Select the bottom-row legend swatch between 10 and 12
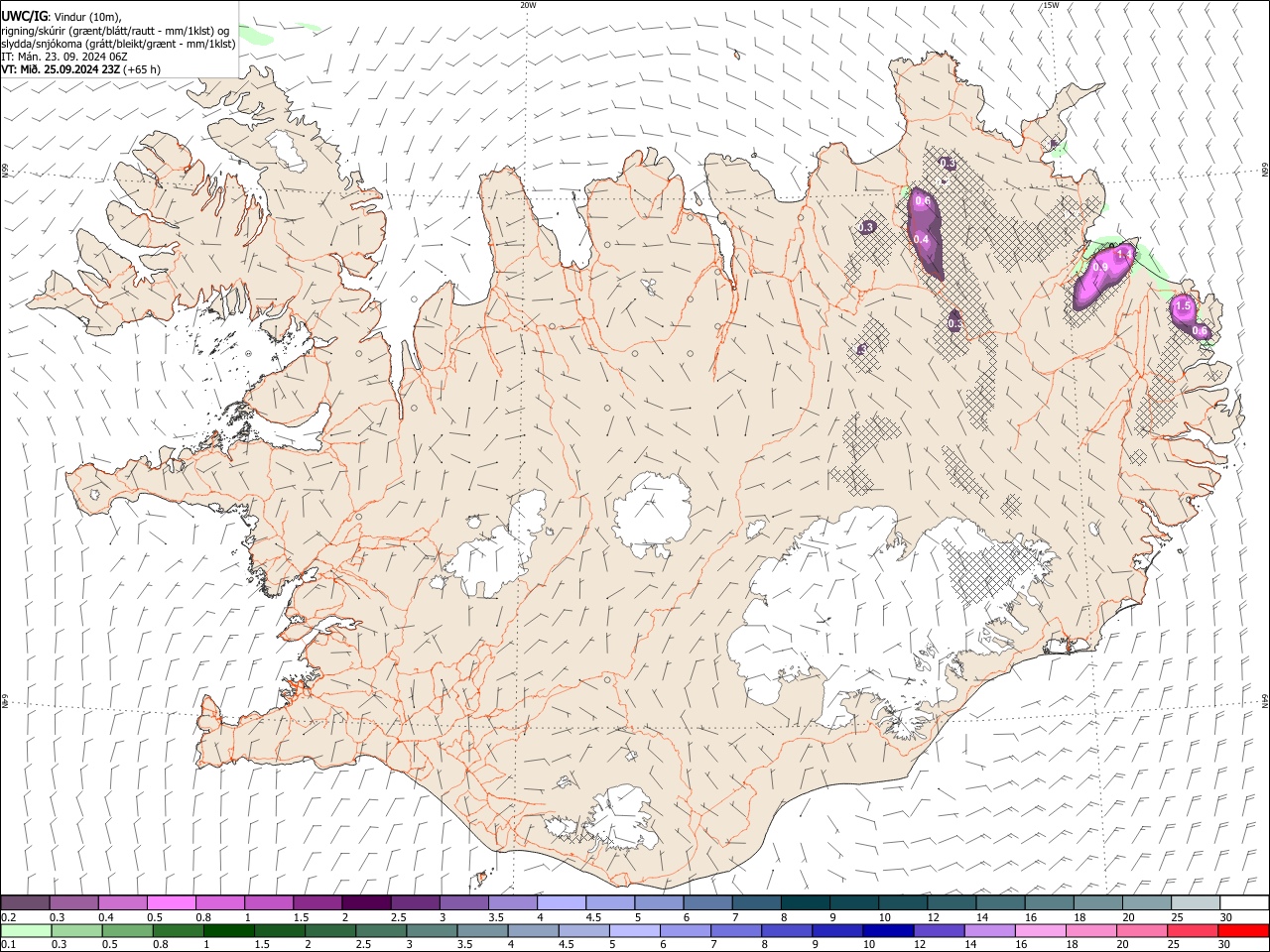 (x=888, y=930)
